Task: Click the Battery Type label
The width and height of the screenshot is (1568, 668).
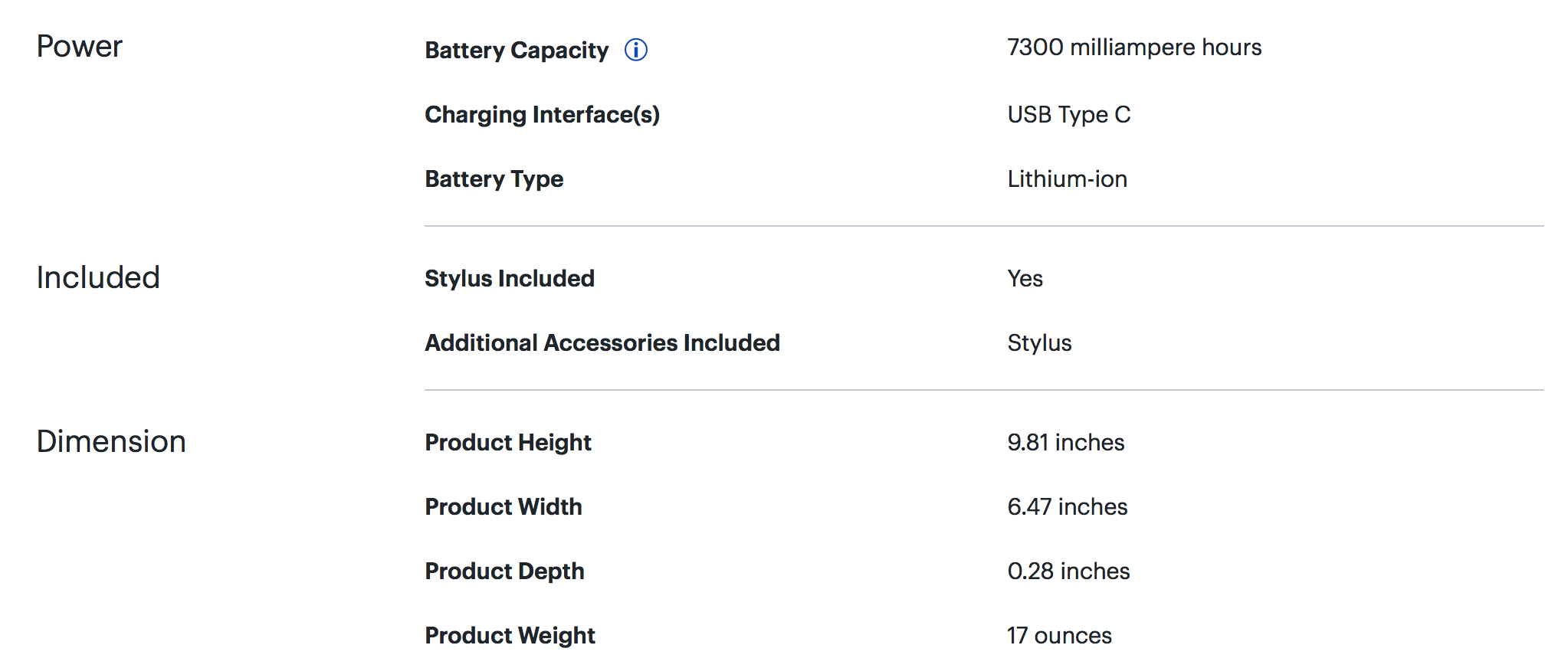Action: tap(494, 178)
